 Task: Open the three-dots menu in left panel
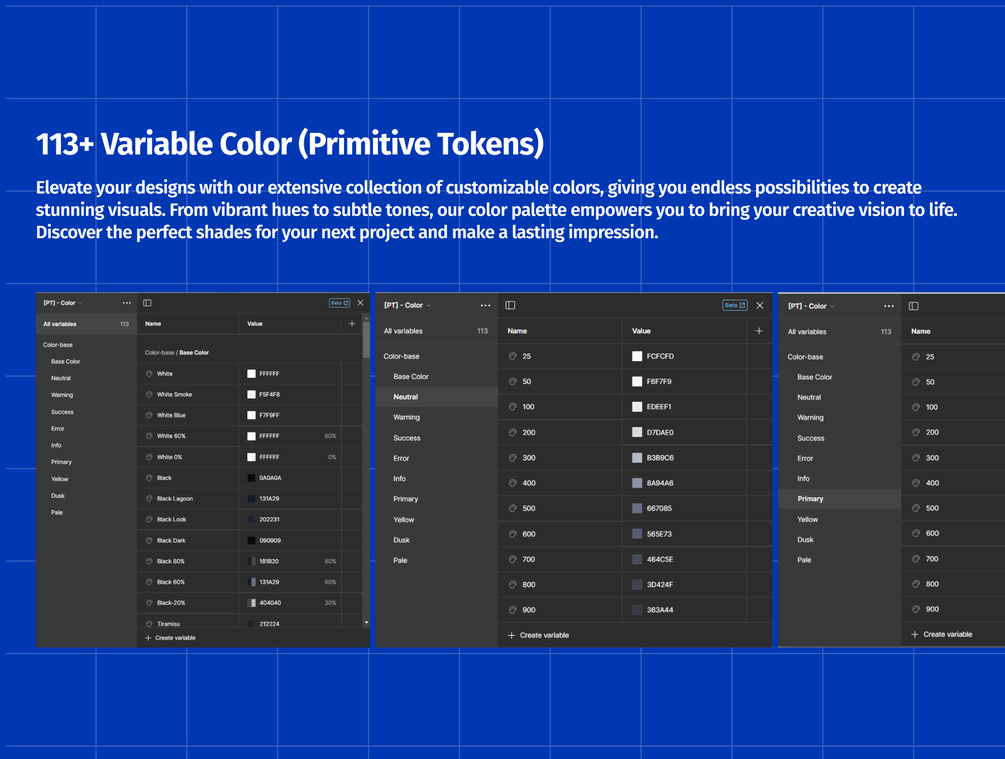coord(127,303)
